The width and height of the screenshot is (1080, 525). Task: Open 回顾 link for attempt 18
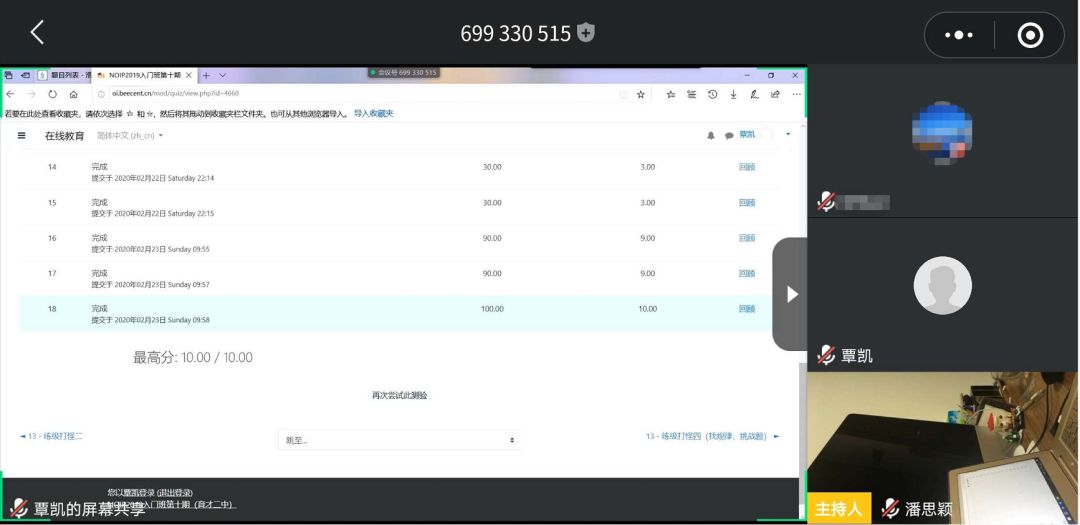(x=746, y=309)
